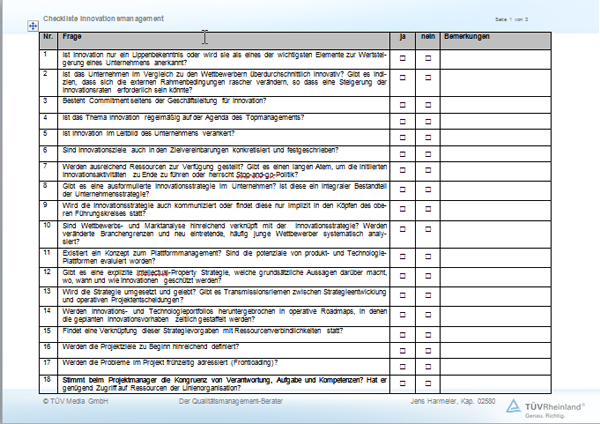Tick 'ja' for question 3 on Commitment
This screenshot has height=424, width=600.
pos(403,102)
